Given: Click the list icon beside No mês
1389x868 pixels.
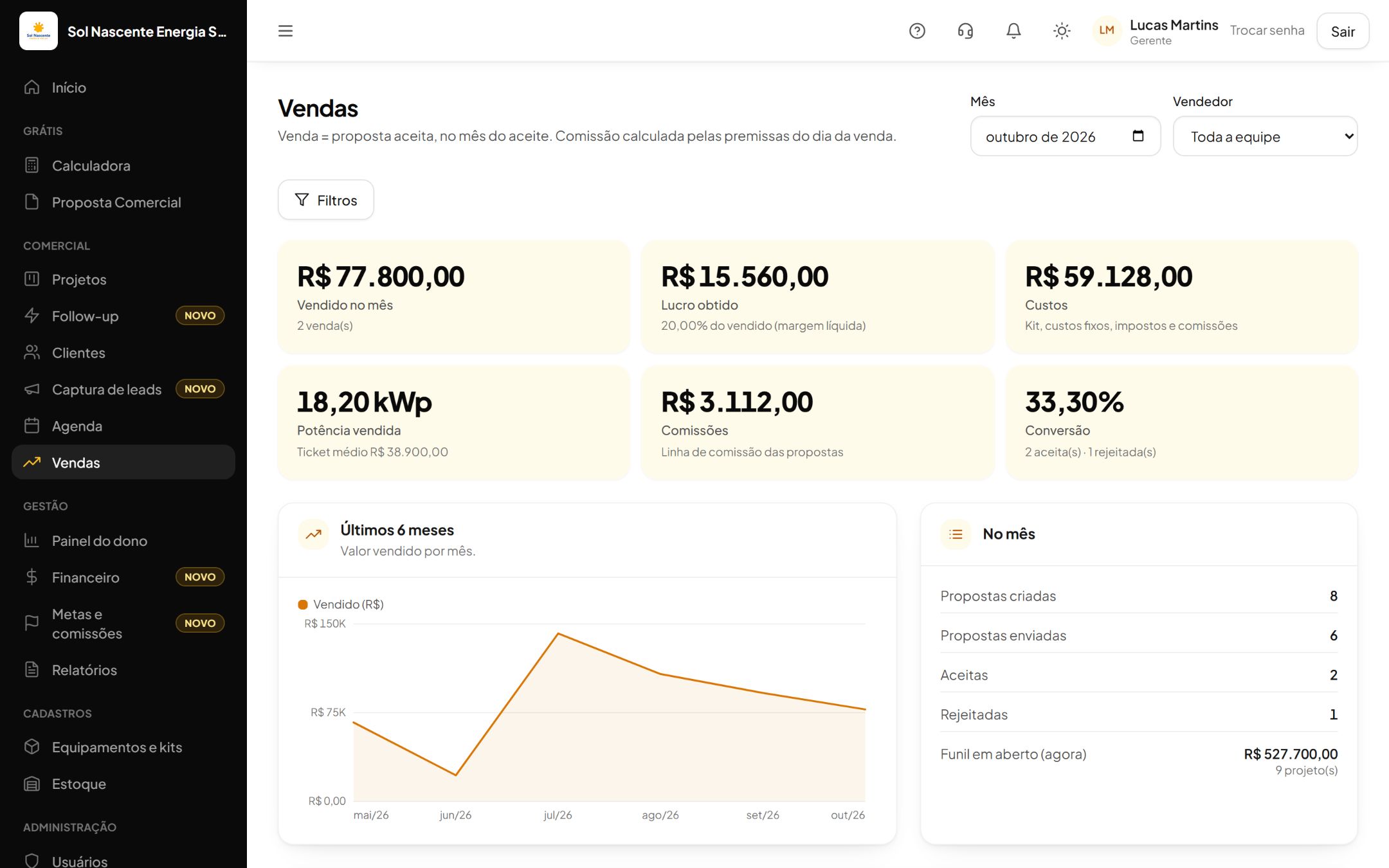Looking at the screenshot, I should pyautogui.click(x=956, y=534).
